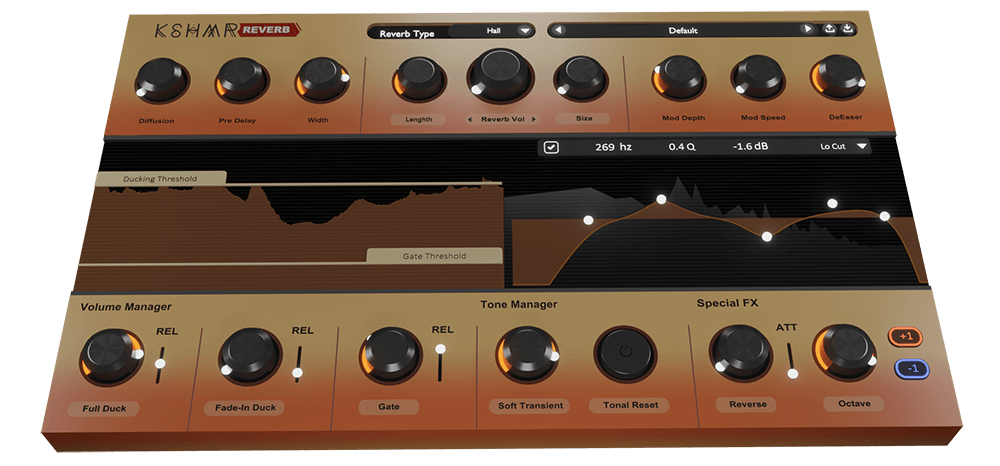Image resolution: width=1000 pixels, height=466 pixels.
Task: Click the Gate Threshold handle
Action: [x=434, y=256]
